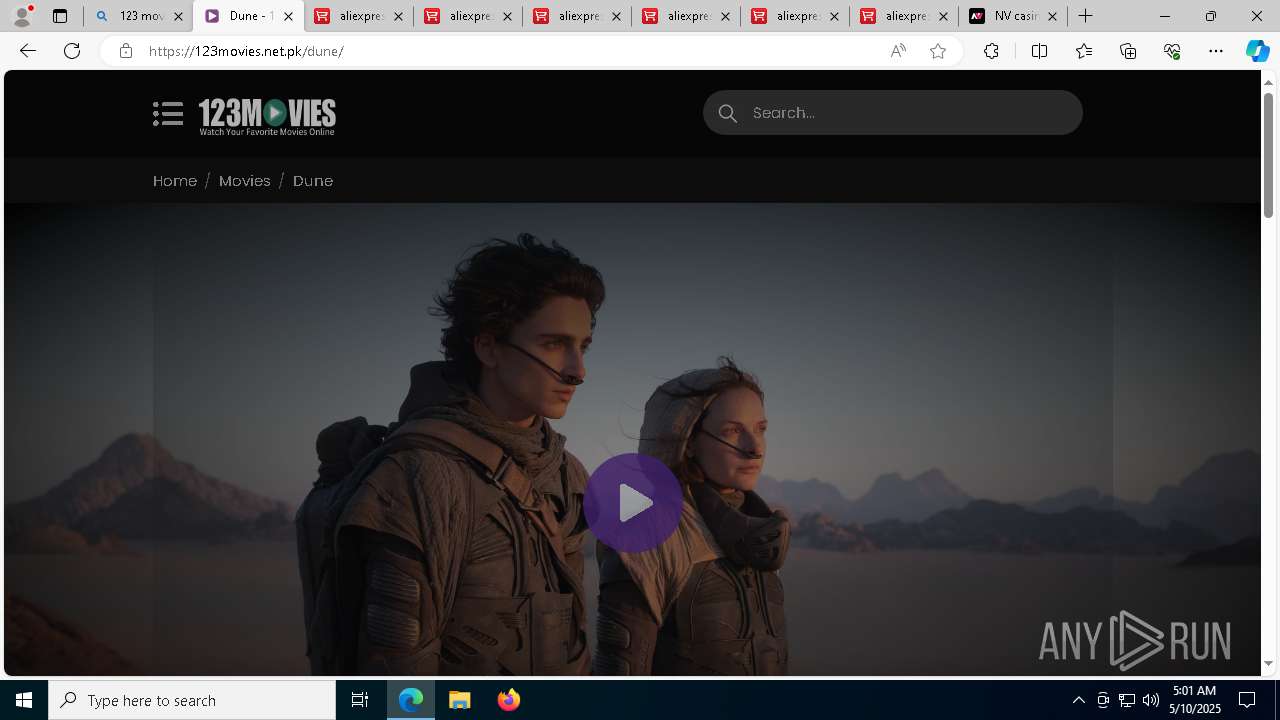The height and width of the screenshot is (720, 1280).
Task: Open the Copilot sidebar
Action: 1257,51
